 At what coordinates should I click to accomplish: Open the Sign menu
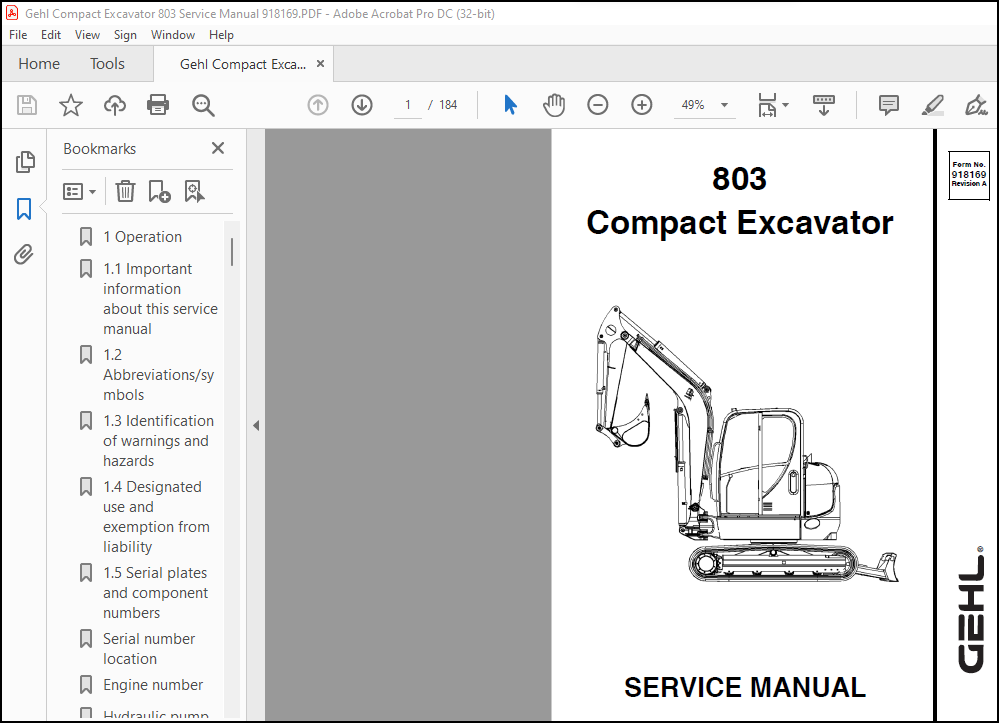[x=125, y=35]
